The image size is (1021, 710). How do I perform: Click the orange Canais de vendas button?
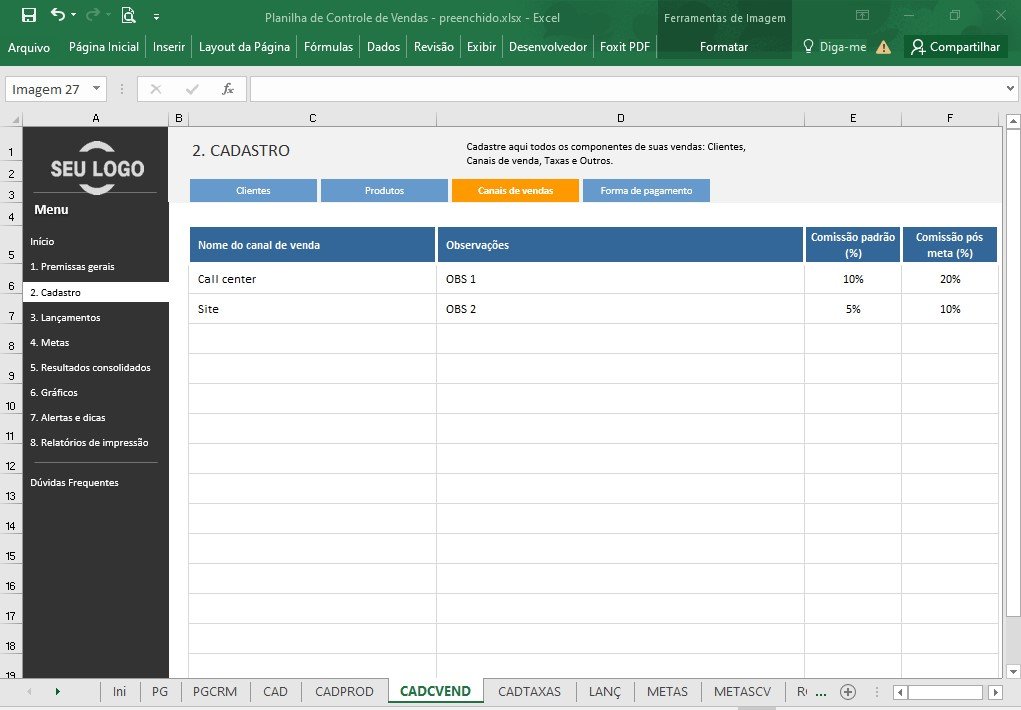pos(515,190)
